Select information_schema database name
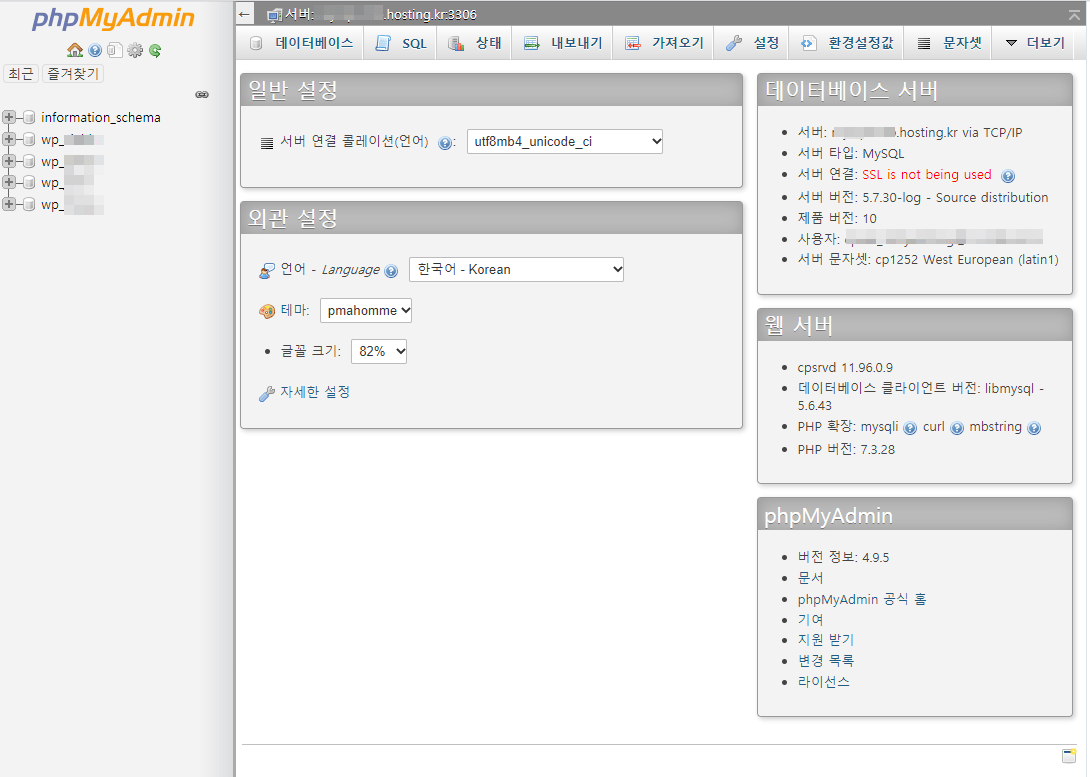 tap(101, 117)
